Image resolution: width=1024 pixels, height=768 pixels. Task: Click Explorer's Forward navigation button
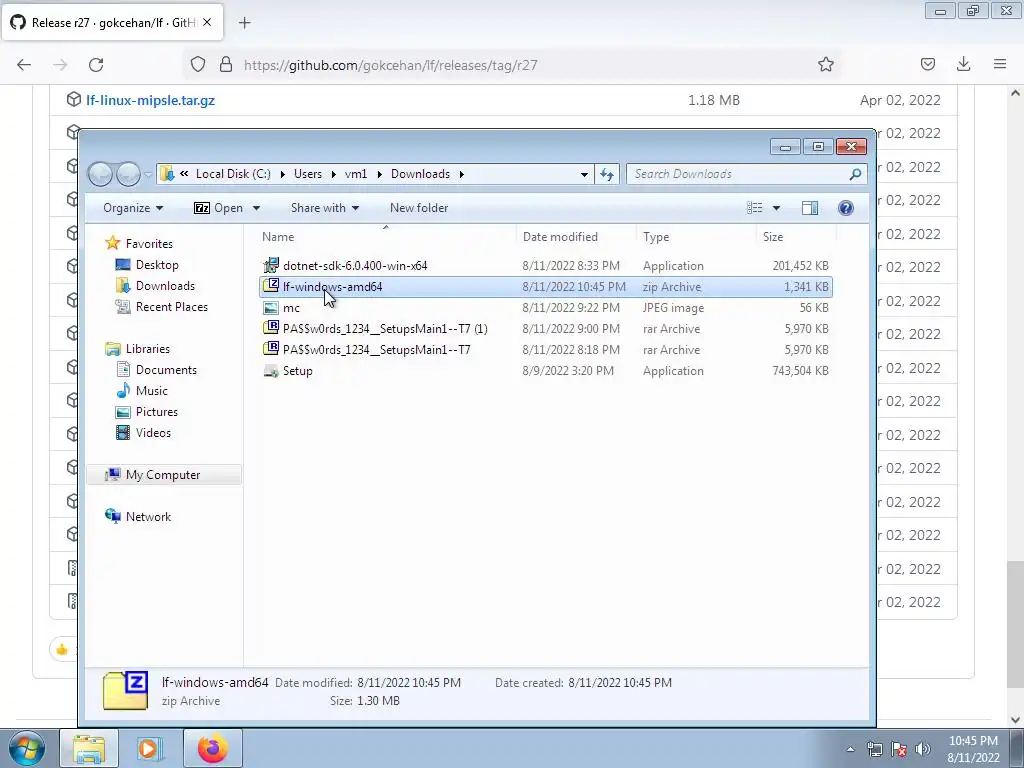[128, 174]
